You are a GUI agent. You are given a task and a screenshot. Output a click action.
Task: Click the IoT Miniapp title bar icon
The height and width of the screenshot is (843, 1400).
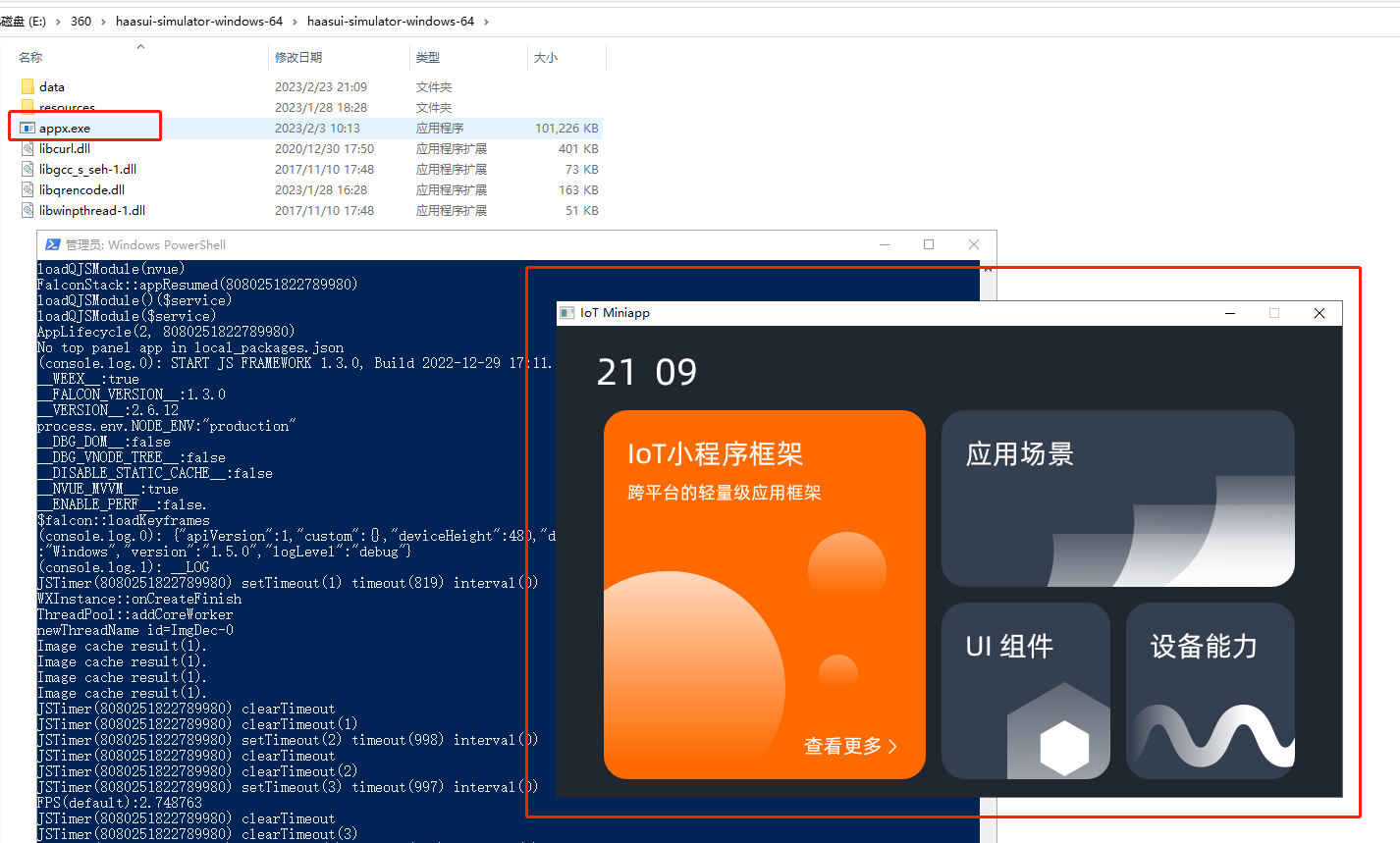pos(566,313)
